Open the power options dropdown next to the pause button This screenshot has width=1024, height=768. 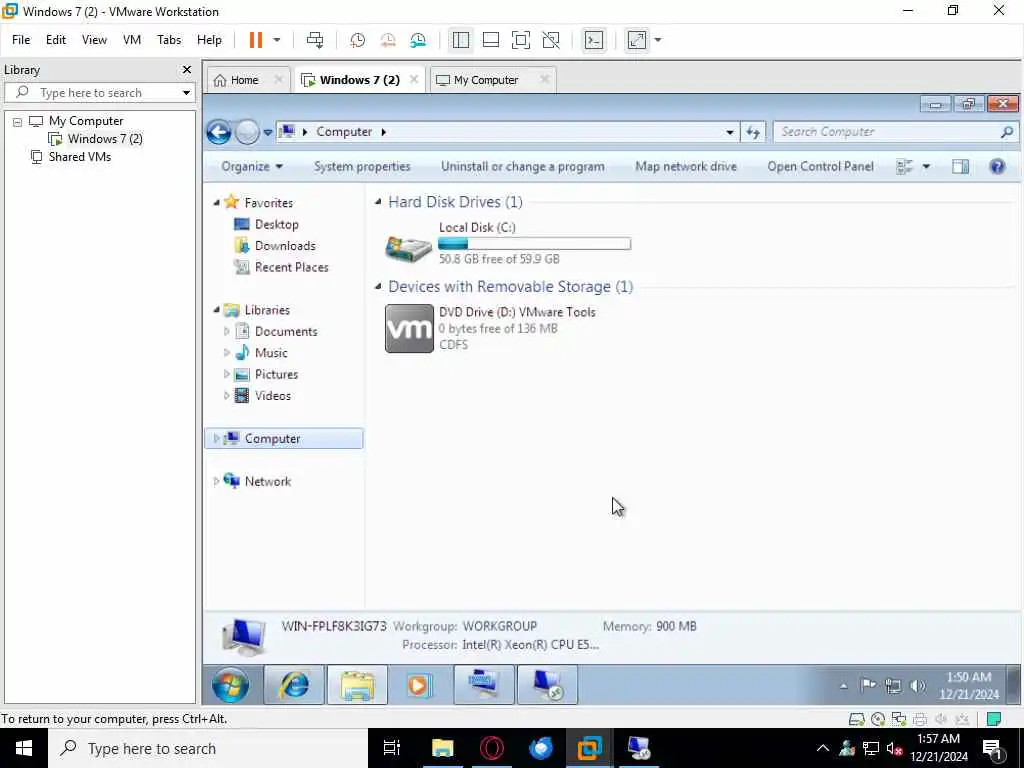pyautogui.click(x=277, y=40)
